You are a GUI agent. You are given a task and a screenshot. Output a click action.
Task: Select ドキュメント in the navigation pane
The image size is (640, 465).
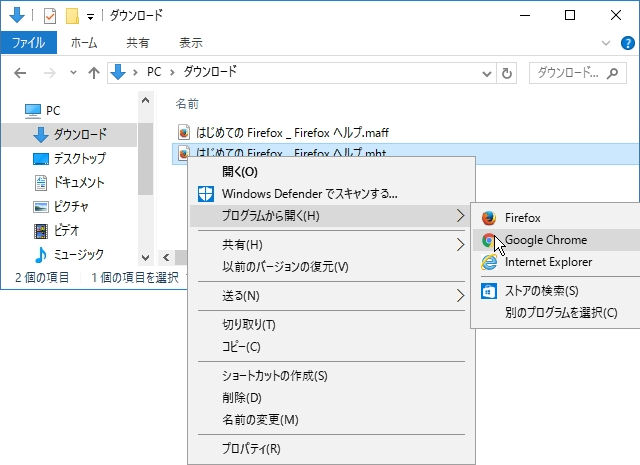tap(69, 182)
